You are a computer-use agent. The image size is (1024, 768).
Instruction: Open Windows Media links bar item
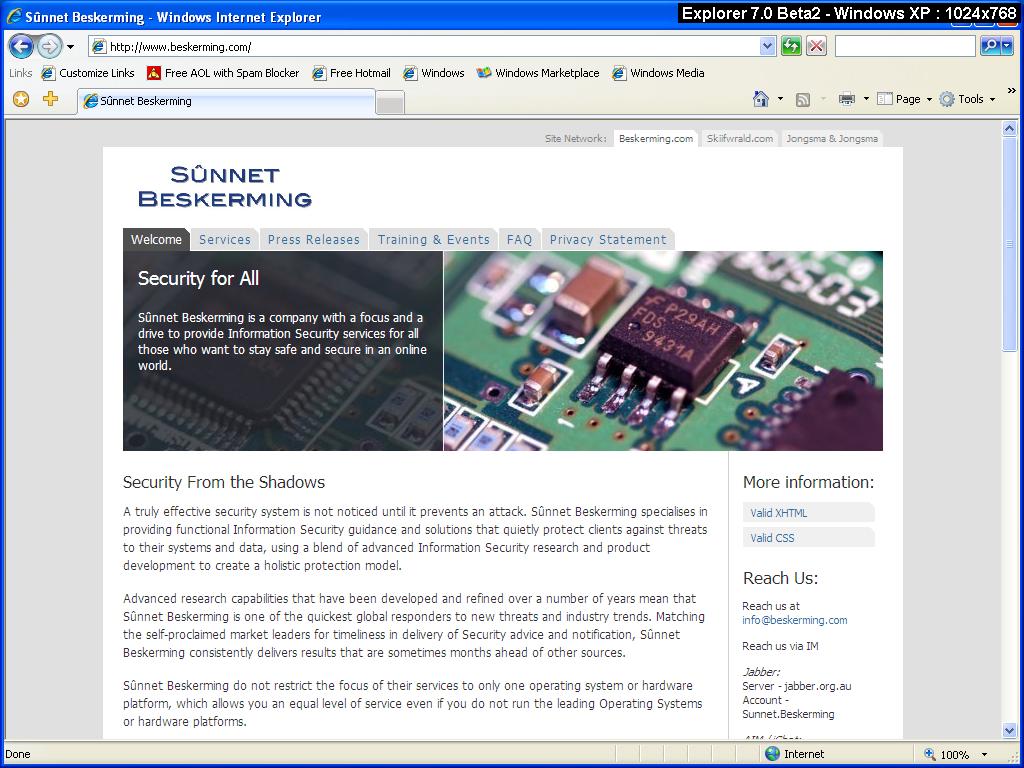click(658, 73)
